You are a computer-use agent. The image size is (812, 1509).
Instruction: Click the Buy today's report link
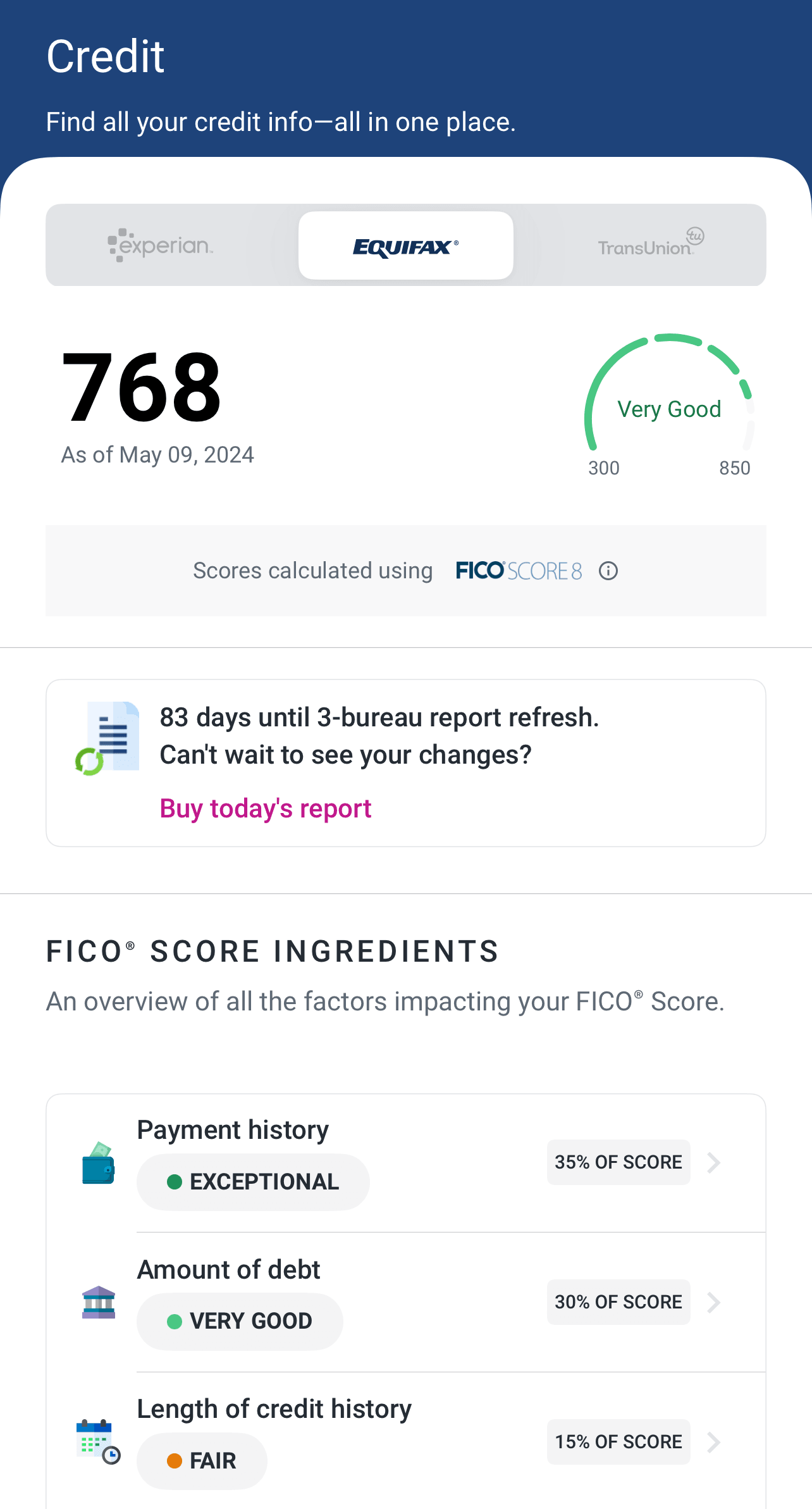266,809
